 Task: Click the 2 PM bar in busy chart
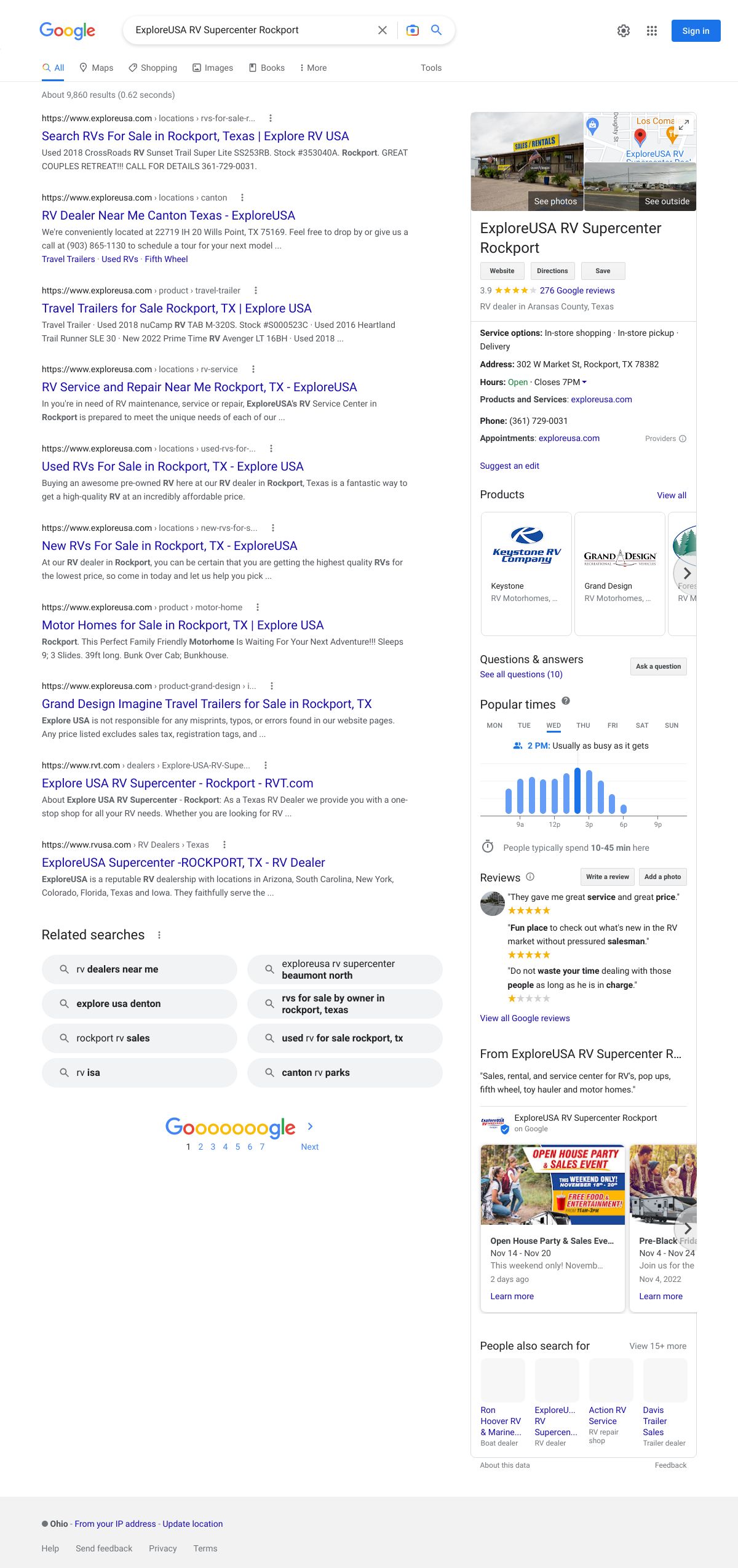click(x=577, y=791)
